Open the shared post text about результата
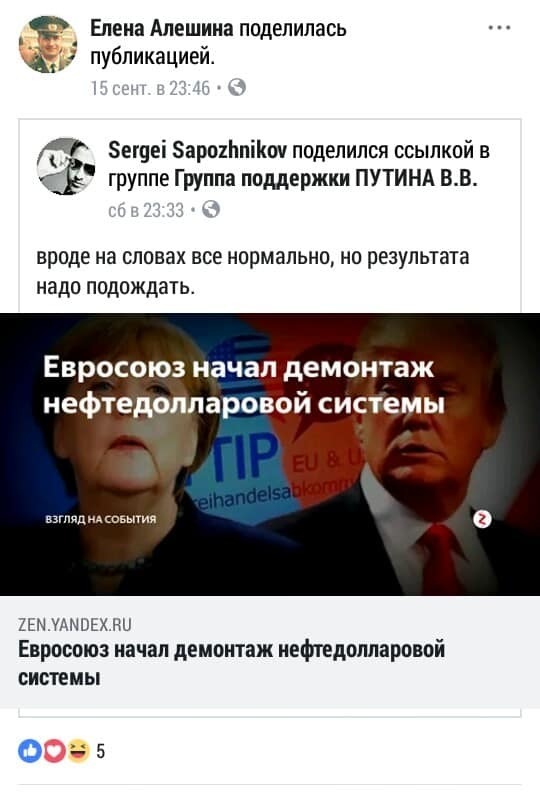Screen dimensions: 540x794 [253, 272]
